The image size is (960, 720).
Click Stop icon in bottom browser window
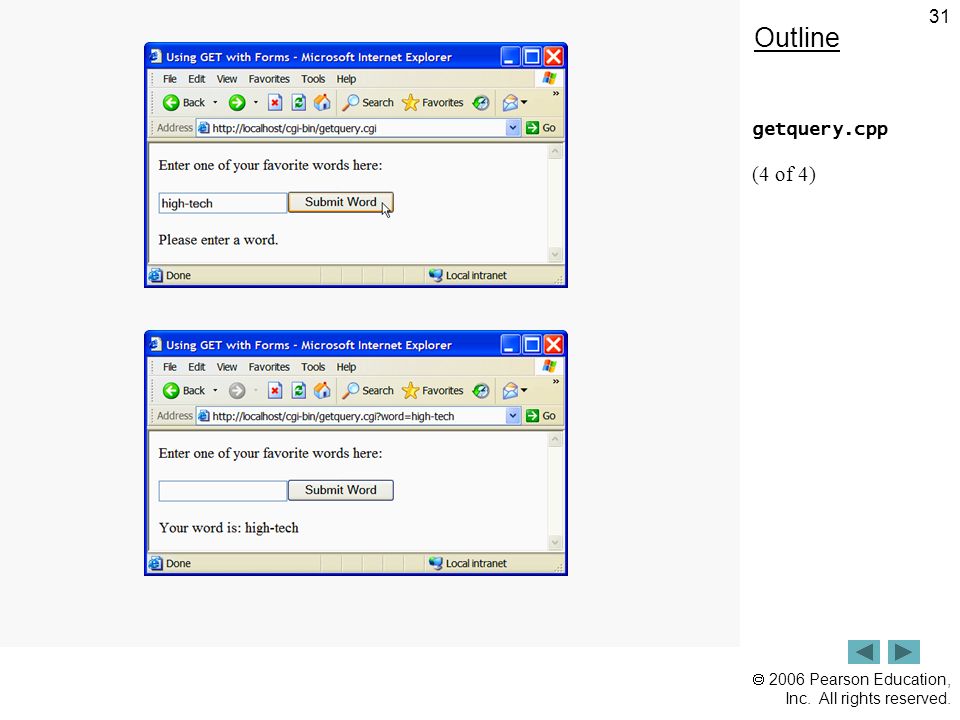click(x=275, y=391)
